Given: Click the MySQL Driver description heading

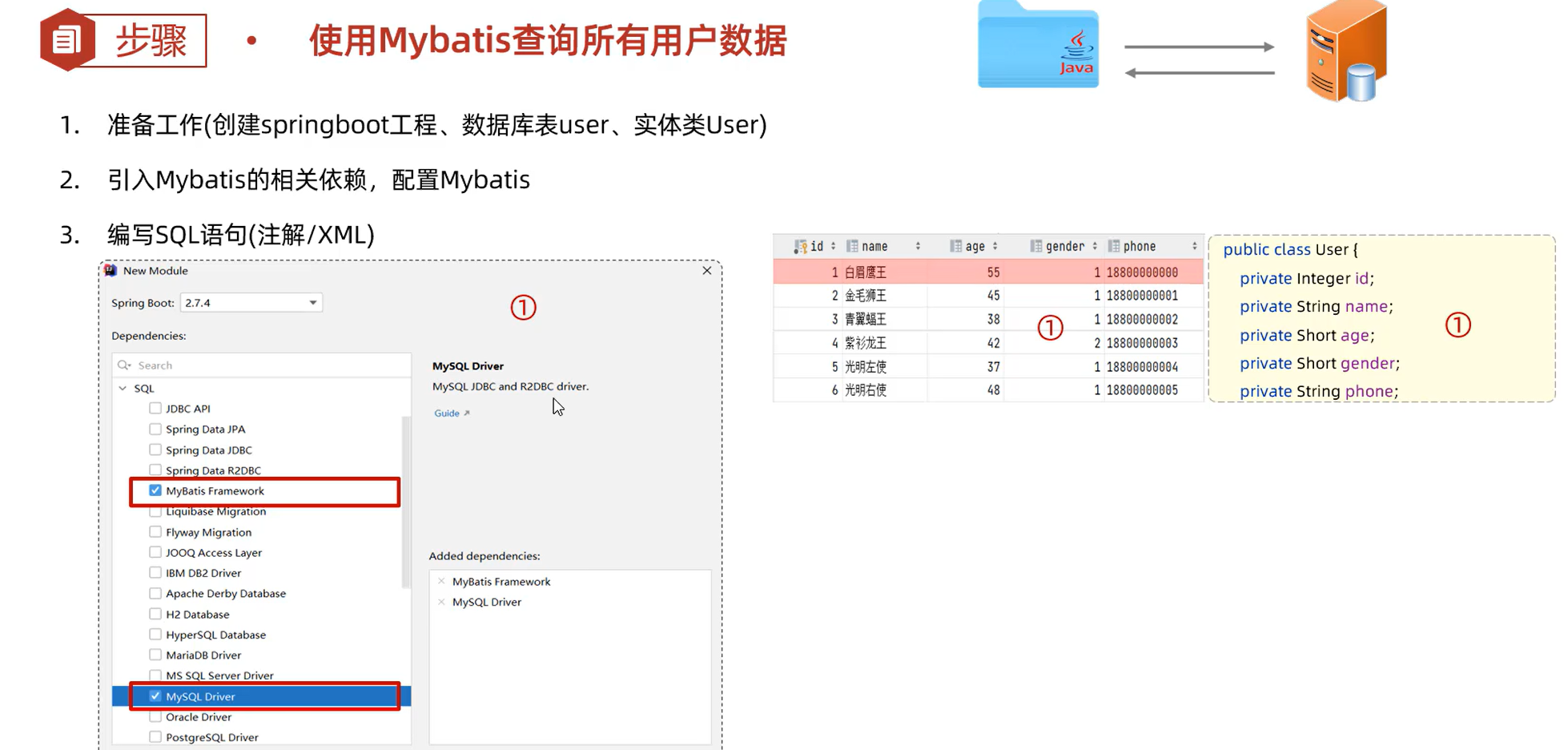Looking at the screenshot, I should pyautogui.click(x=468, y=366).
